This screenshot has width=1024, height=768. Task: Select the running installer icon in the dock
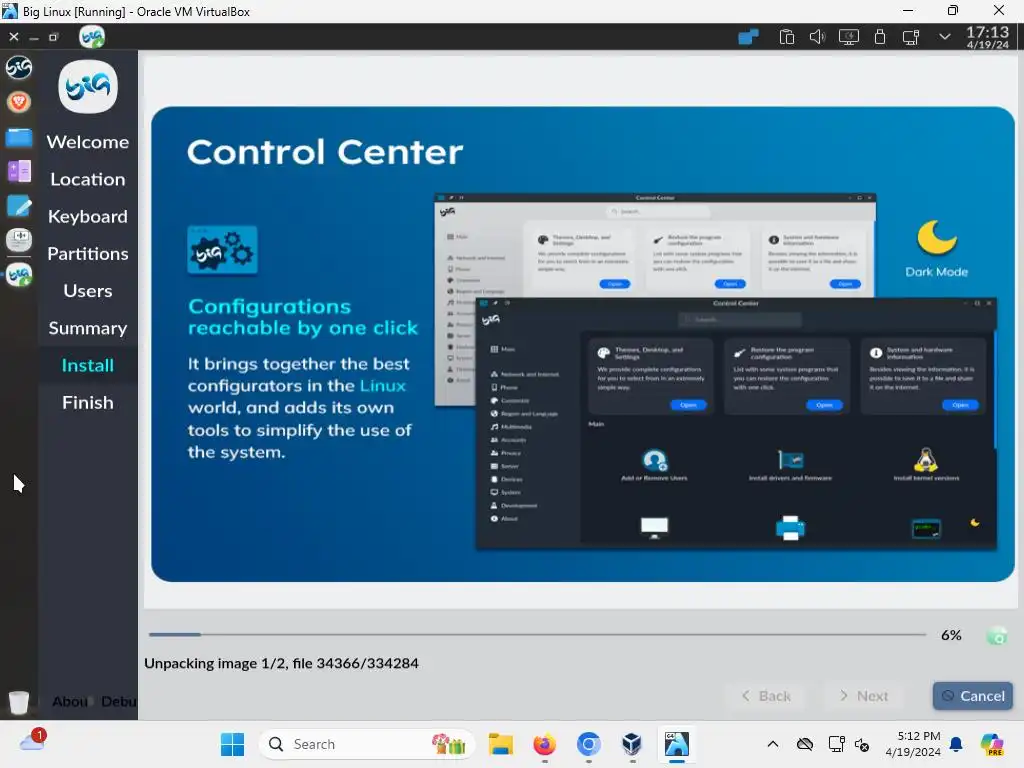point(19,275)
